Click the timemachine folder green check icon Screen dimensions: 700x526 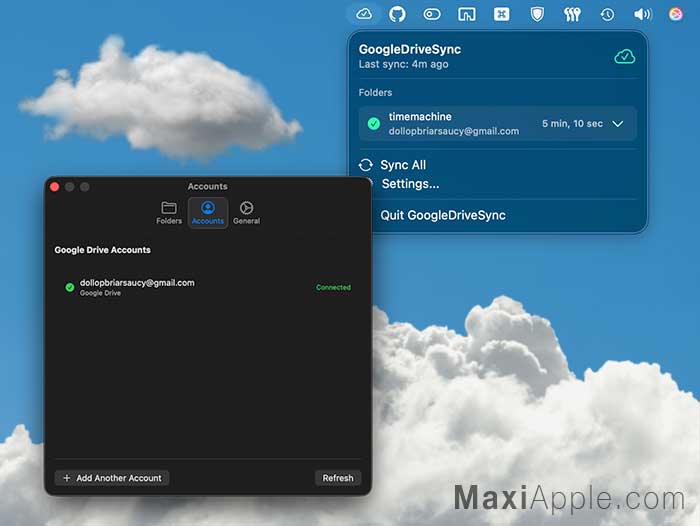374,124
